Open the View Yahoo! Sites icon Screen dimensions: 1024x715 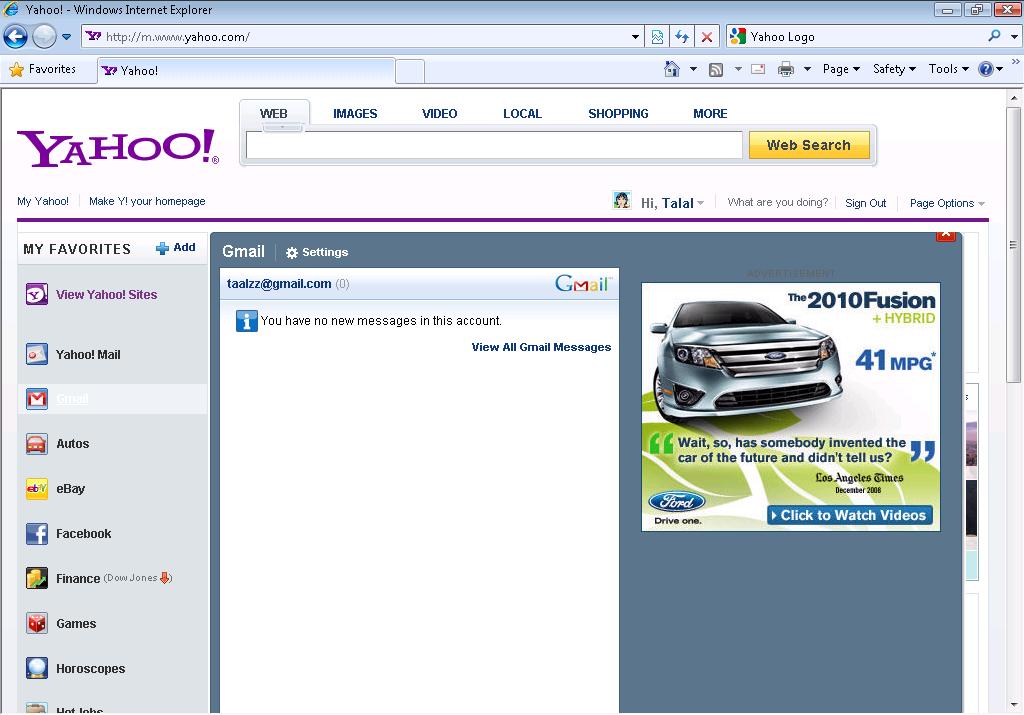pyautogui.click(x=37, y=294)
